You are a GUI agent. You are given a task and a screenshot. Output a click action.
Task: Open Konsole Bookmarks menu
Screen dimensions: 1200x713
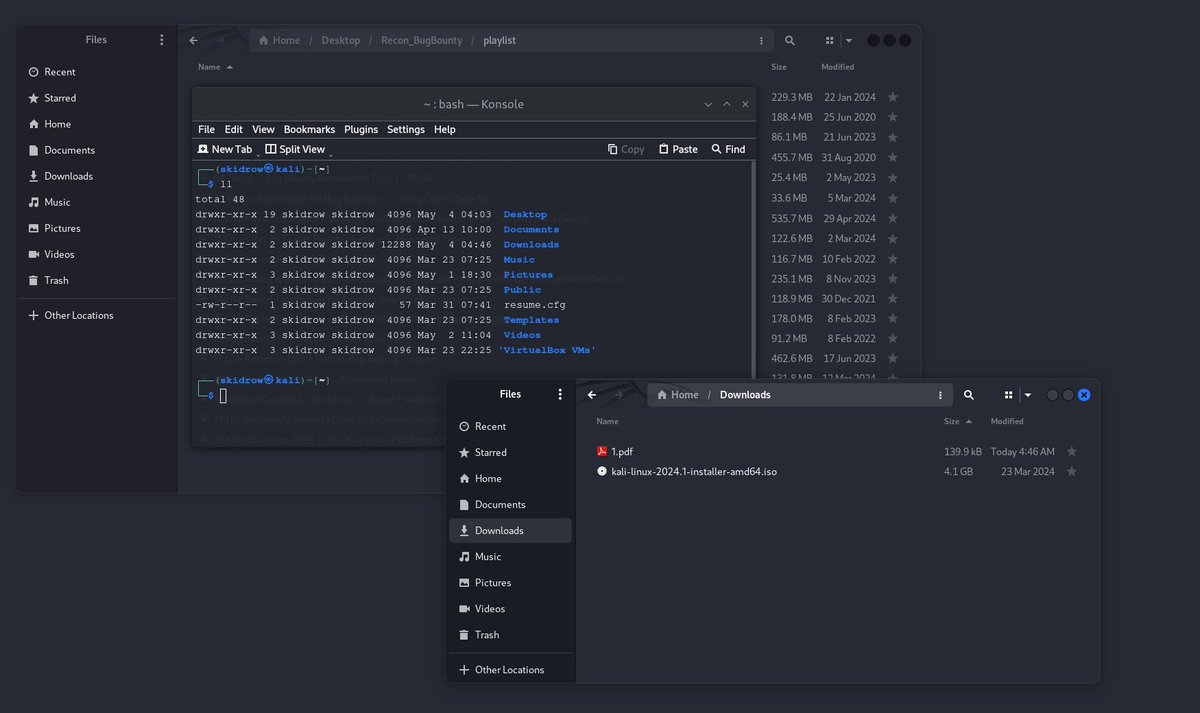tap(309, 129)
